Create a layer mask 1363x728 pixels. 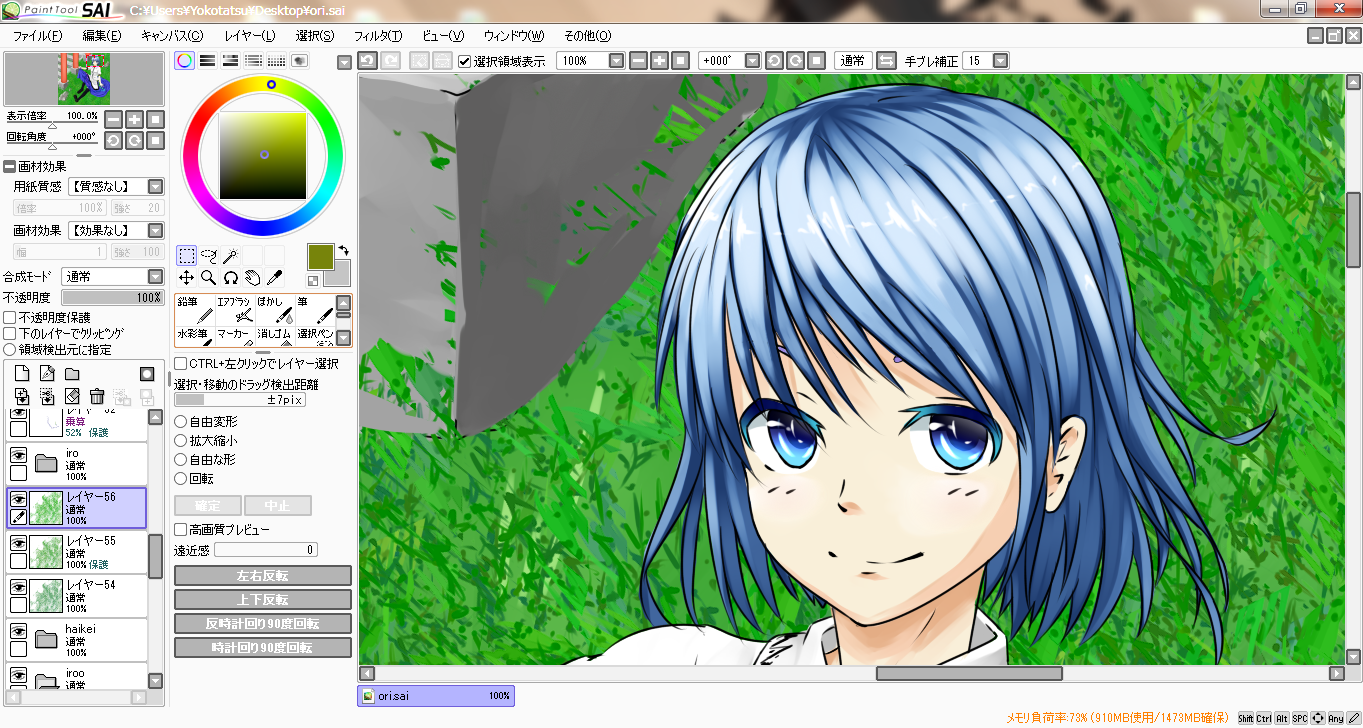point(147,373)
